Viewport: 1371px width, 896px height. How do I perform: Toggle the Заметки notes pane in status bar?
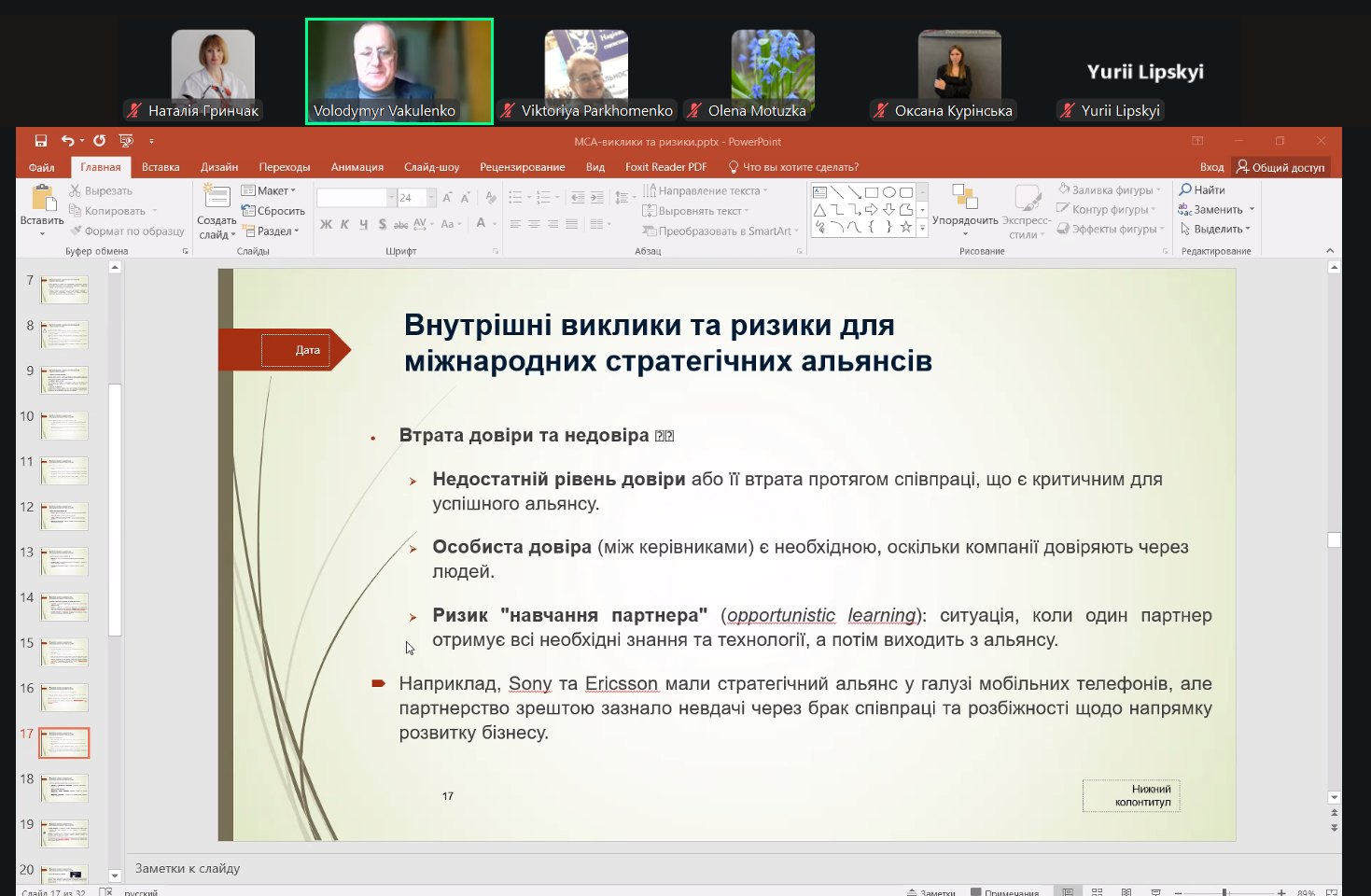[x=931, y=892]
